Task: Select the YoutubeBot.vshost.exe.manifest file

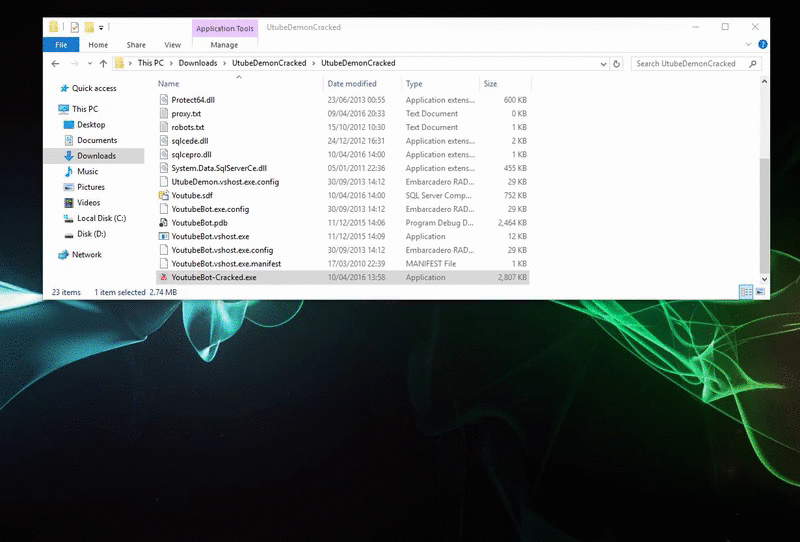Action: (342, 264)
